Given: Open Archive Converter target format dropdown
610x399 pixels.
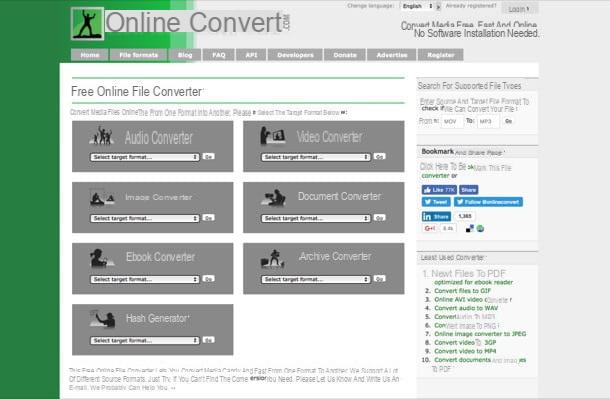Looking at the screenshot, I should tap(316, 279).
